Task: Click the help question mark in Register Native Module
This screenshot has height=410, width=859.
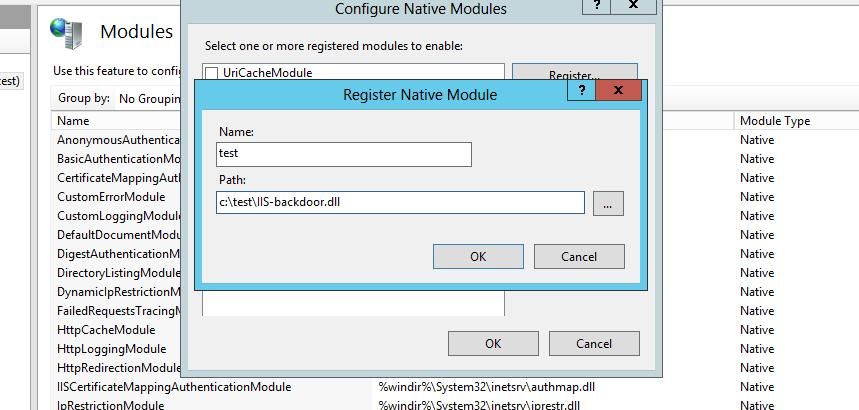Action: point(581,90)
